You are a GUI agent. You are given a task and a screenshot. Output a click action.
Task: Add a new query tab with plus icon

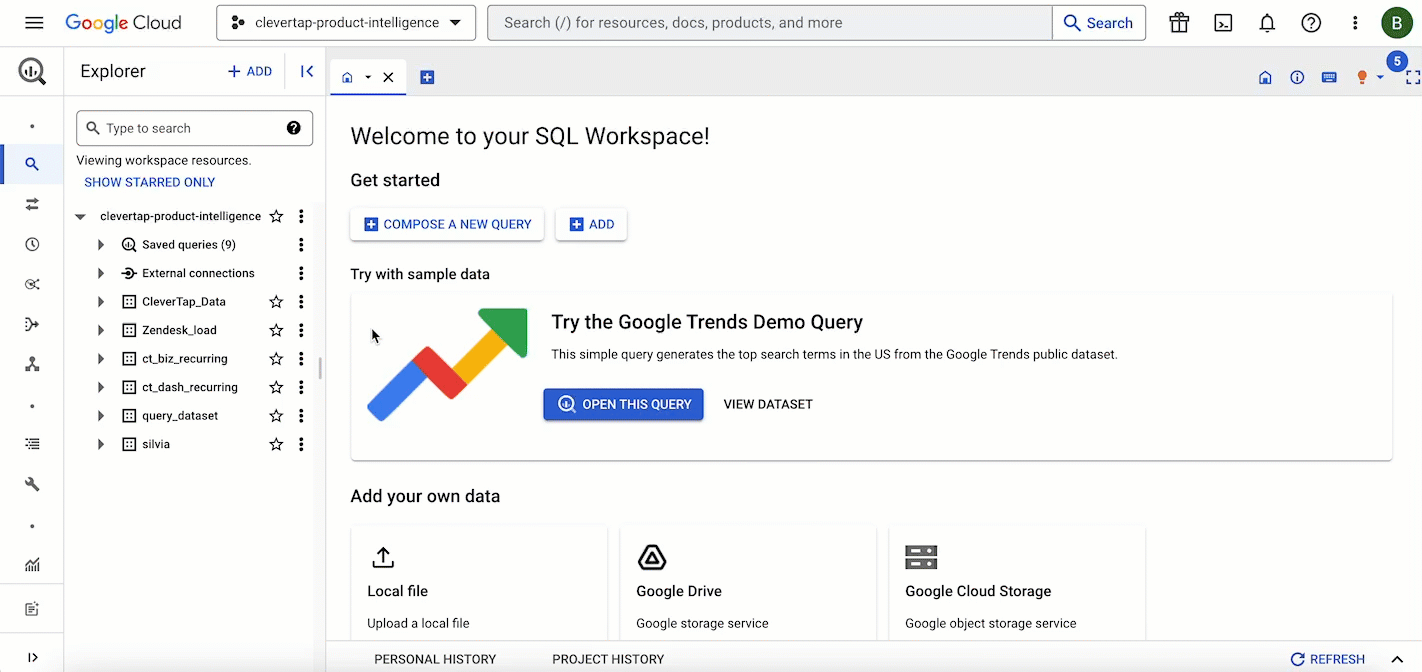click(x=427, y=77)
